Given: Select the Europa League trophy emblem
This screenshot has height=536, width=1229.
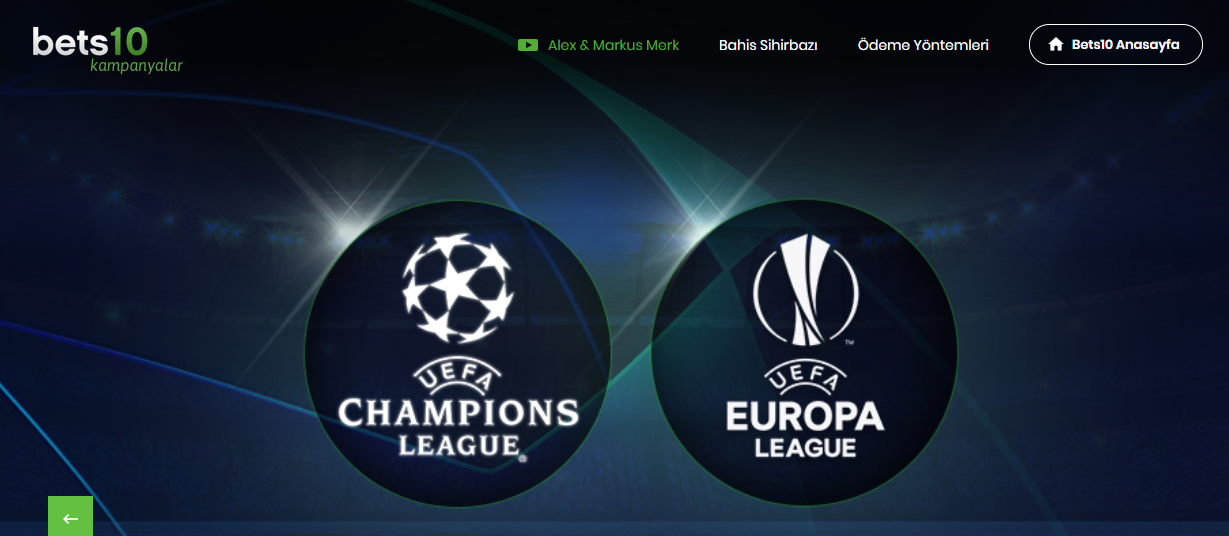Looking at the screenshot, I should [804, 290].
